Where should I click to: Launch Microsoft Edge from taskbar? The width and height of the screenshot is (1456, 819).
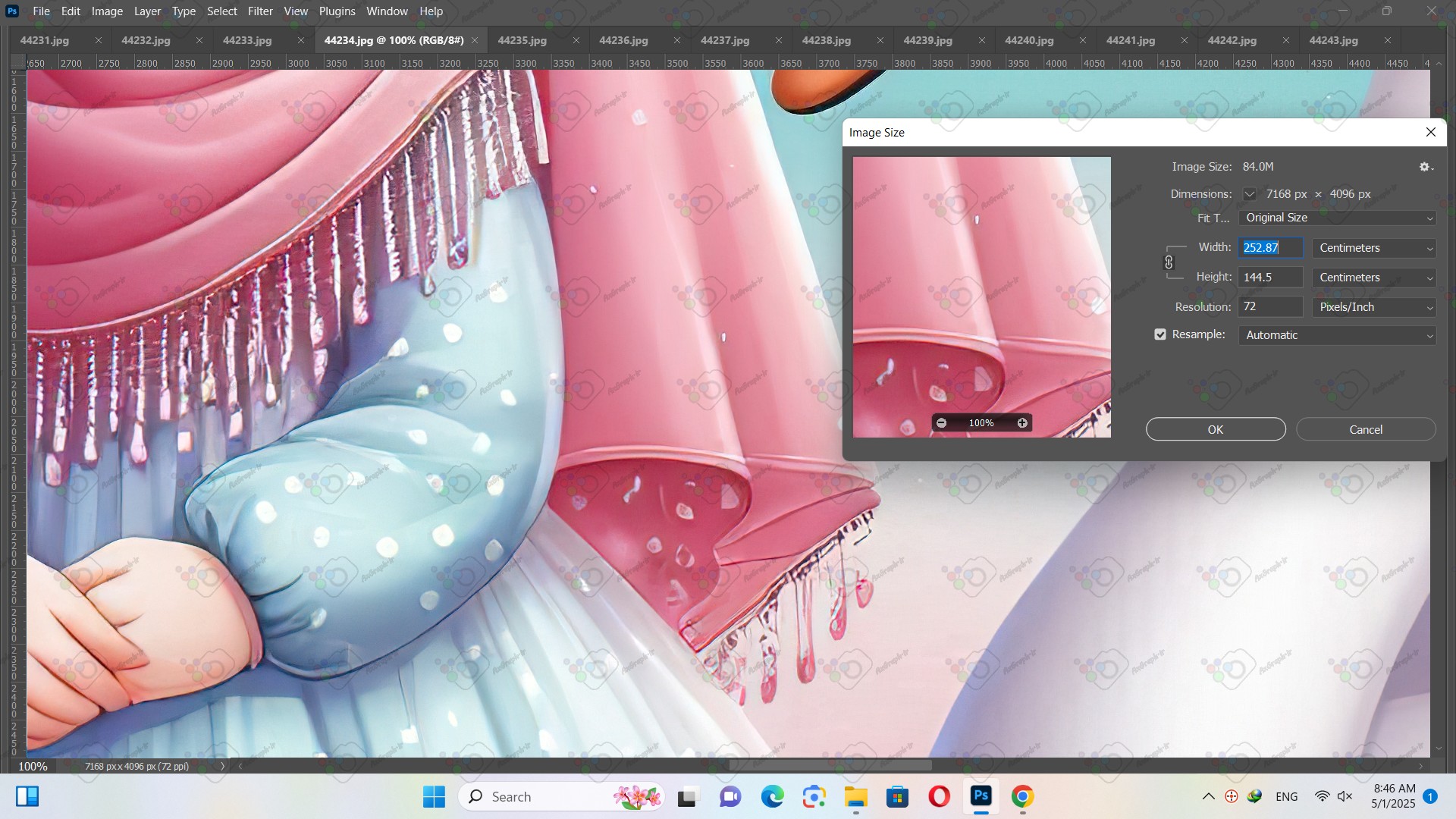coord(772,796)
